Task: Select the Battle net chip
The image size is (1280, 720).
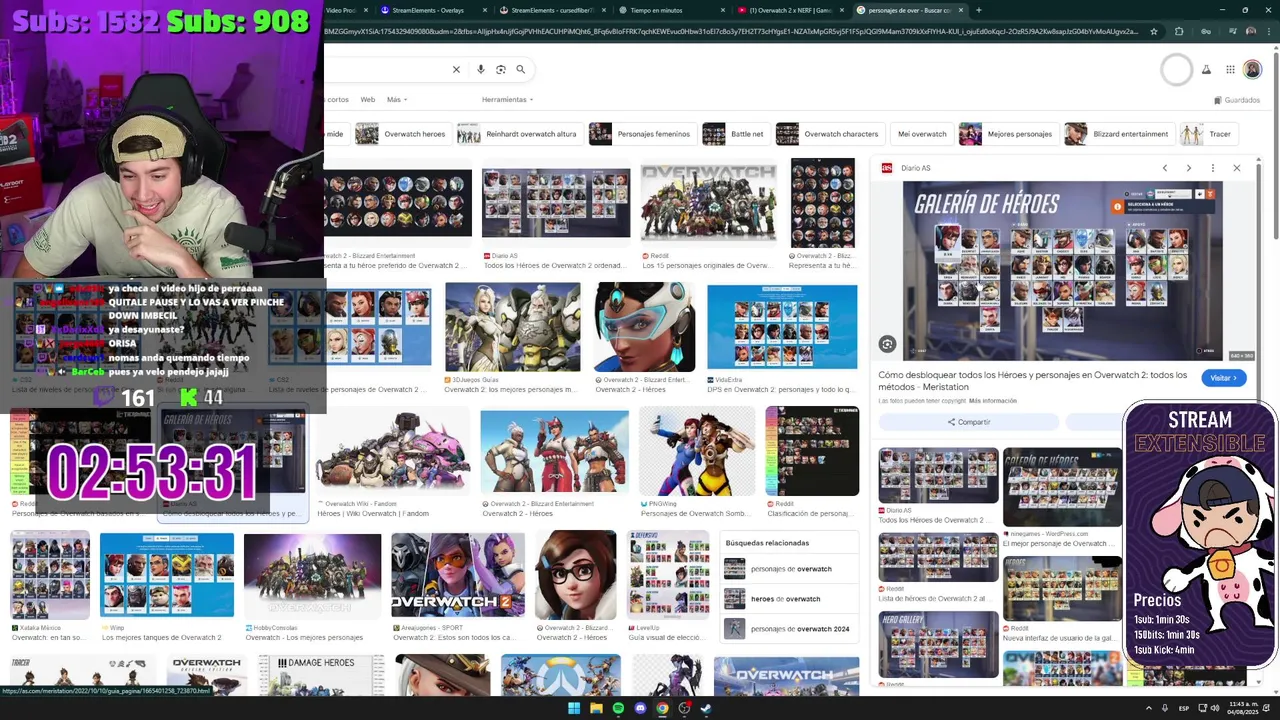Action: coord(735,134)
